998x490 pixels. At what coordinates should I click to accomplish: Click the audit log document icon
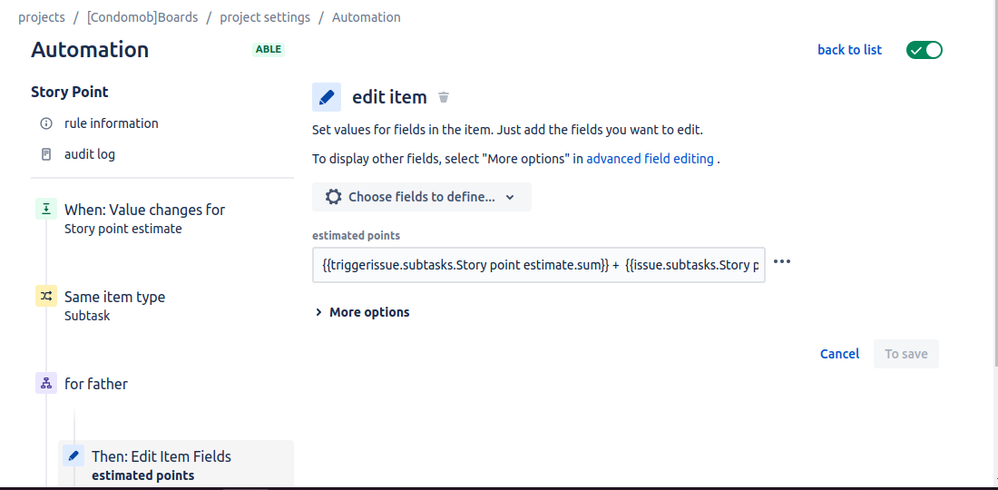pyautogui.click(x=46, y=155)
